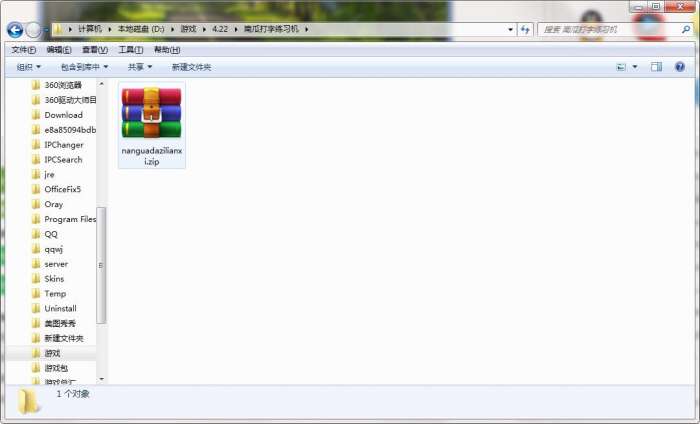Click navigation pane scroll up arrow
Viewport: 700px width, 424px height.
pos(101,84)
